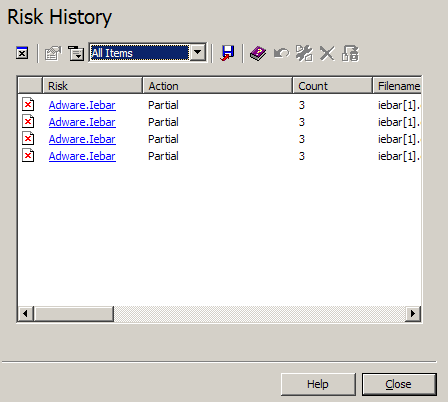
Task: Open the properties toolbar icon
Action: click(x=53, y=53)
